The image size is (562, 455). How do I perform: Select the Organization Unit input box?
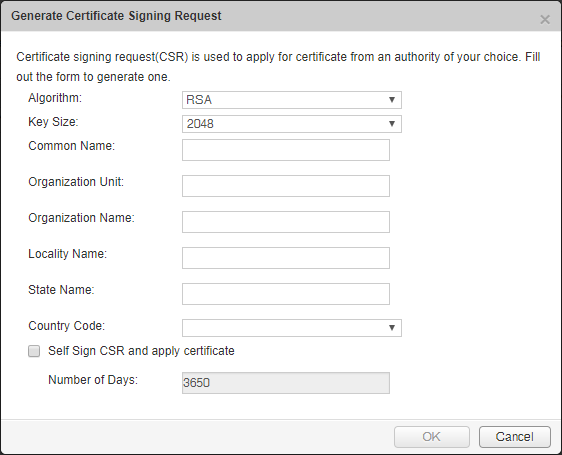tap(286, 186)
